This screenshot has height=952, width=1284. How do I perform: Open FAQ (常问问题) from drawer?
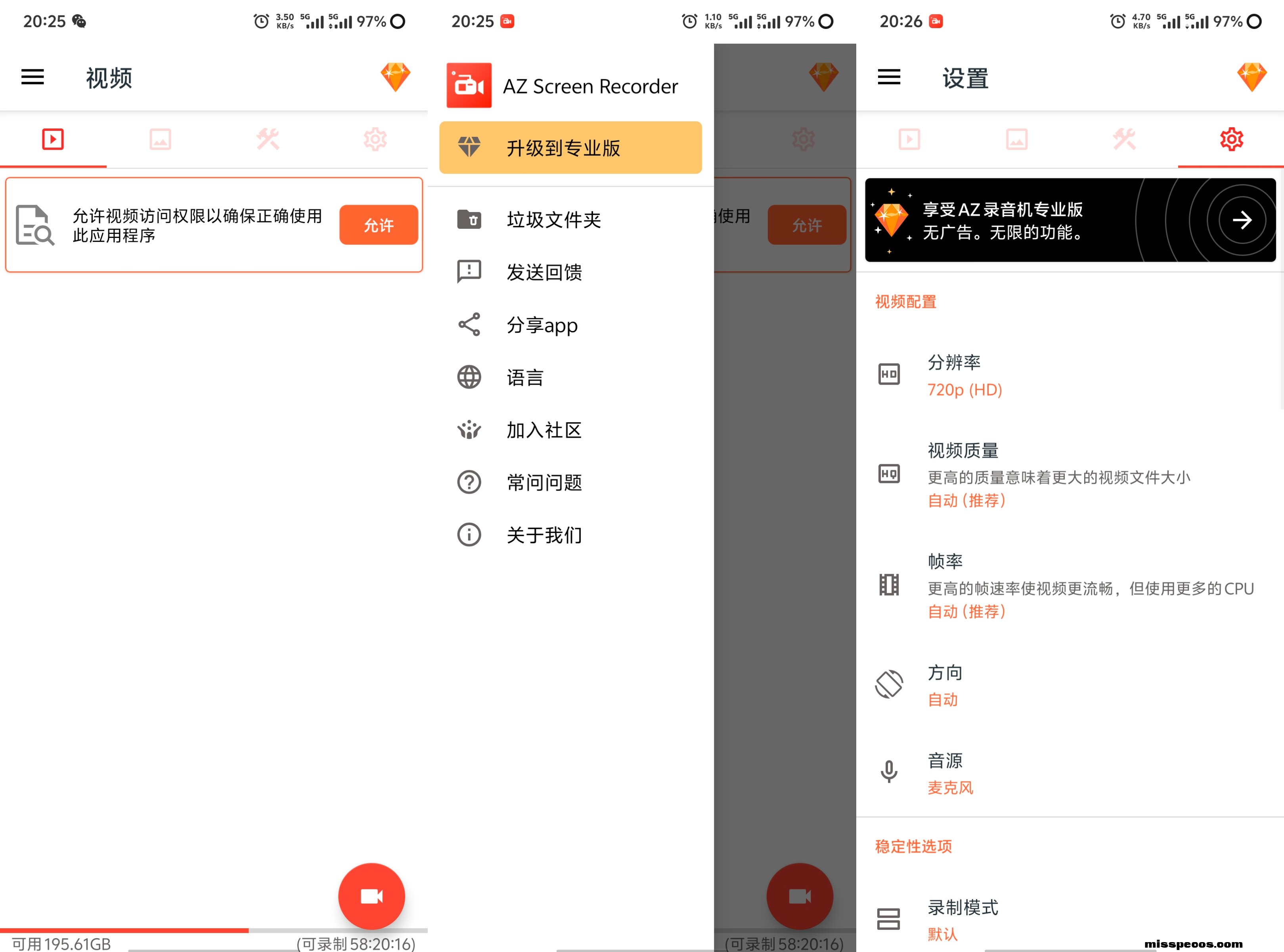click(x=544, y=482)
